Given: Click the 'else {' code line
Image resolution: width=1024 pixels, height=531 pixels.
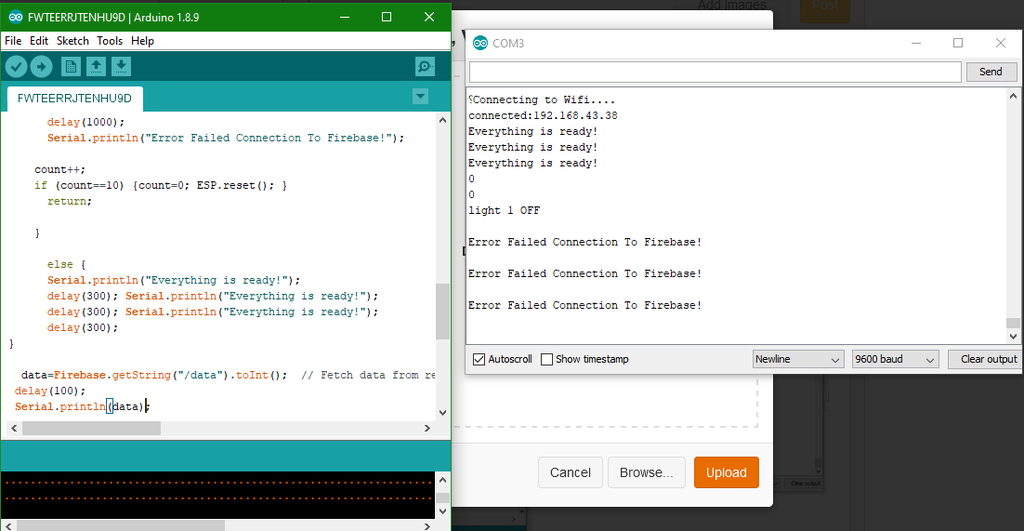Looking at the screenshot, I should (x=66, y=265).
